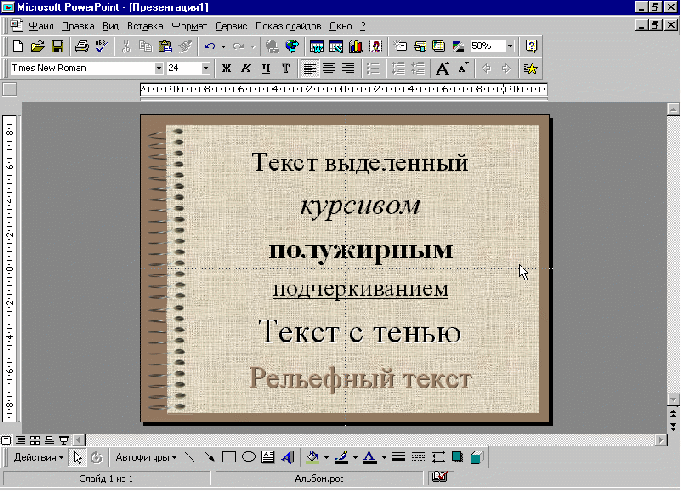Open the Office Assistant help icon
The image size is (681, 491).
coord(531,46)
